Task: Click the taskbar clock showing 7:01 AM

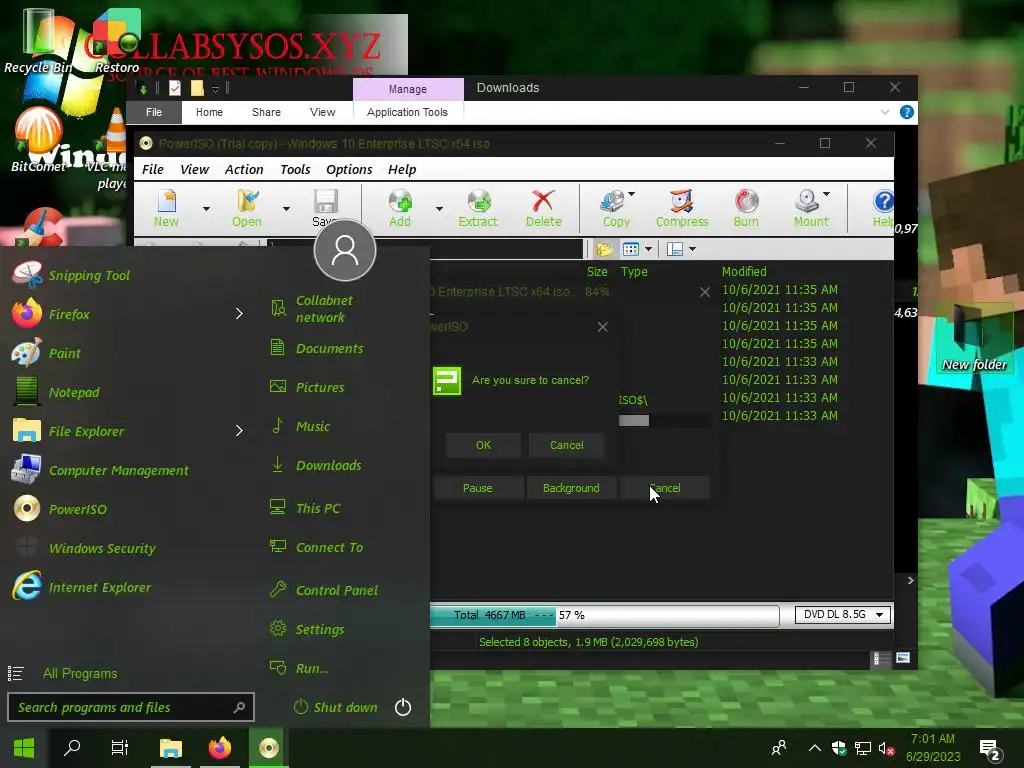Action: [x=933, y=748]
